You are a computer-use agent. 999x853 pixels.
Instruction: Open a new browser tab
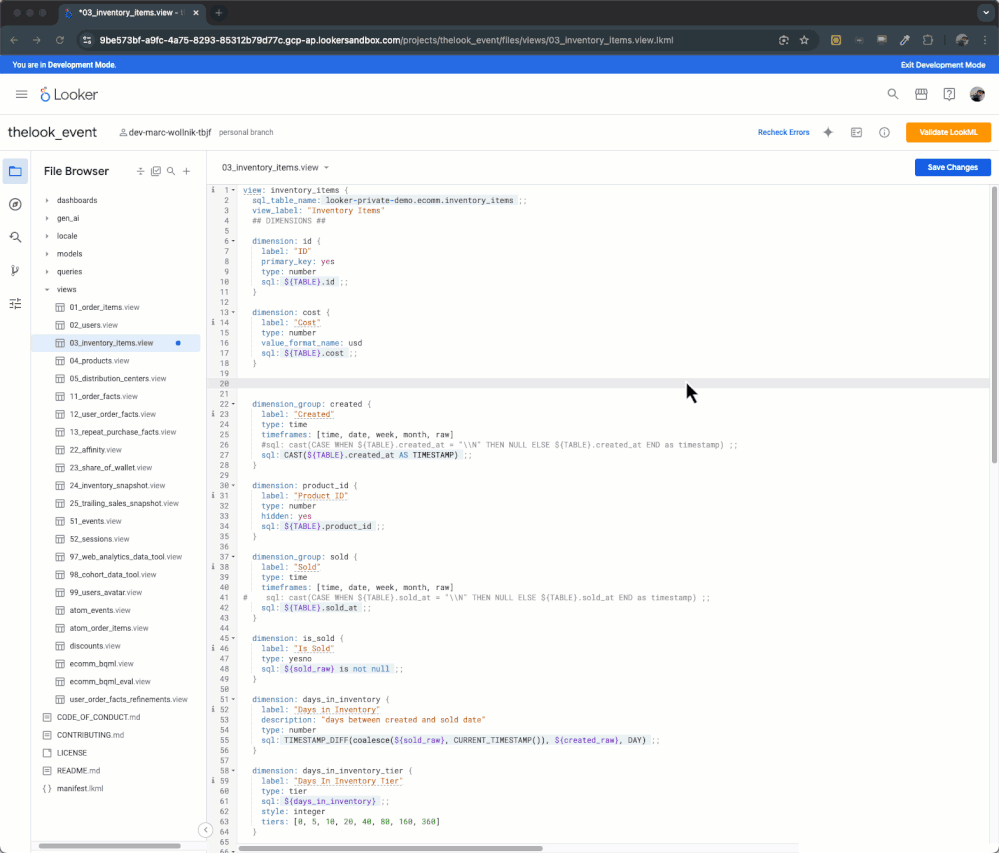219,13
